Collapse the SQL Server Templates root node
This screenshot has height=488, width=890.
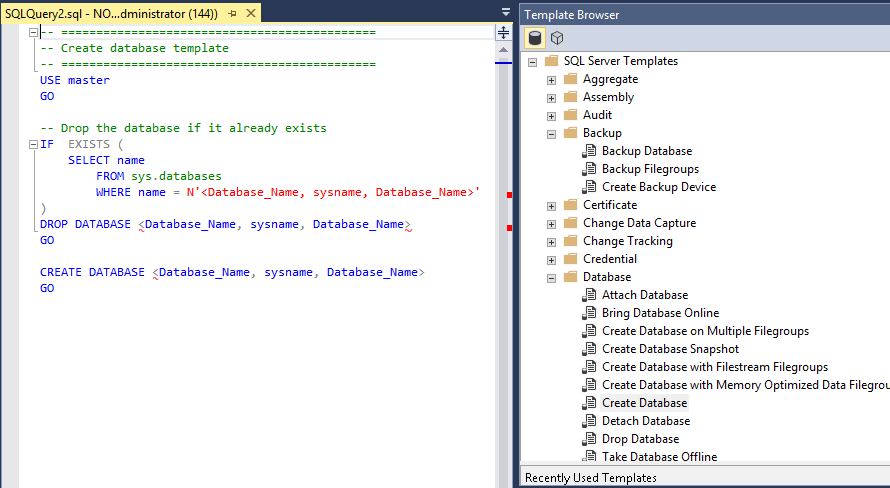[x=532, y=61]
